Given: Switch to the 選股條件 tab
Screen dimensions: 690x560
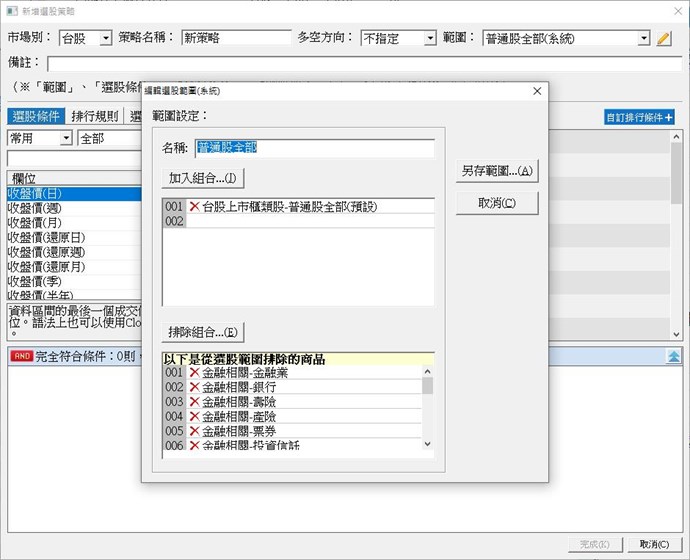Looking at the screenshot, I should (37, 117).
